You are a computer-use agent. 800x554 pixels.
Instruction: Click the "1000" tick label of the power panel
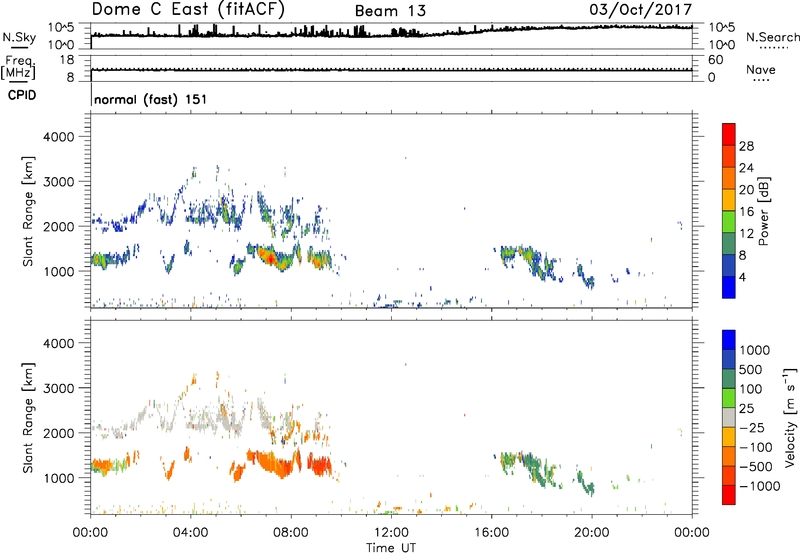tap(58, 271)
